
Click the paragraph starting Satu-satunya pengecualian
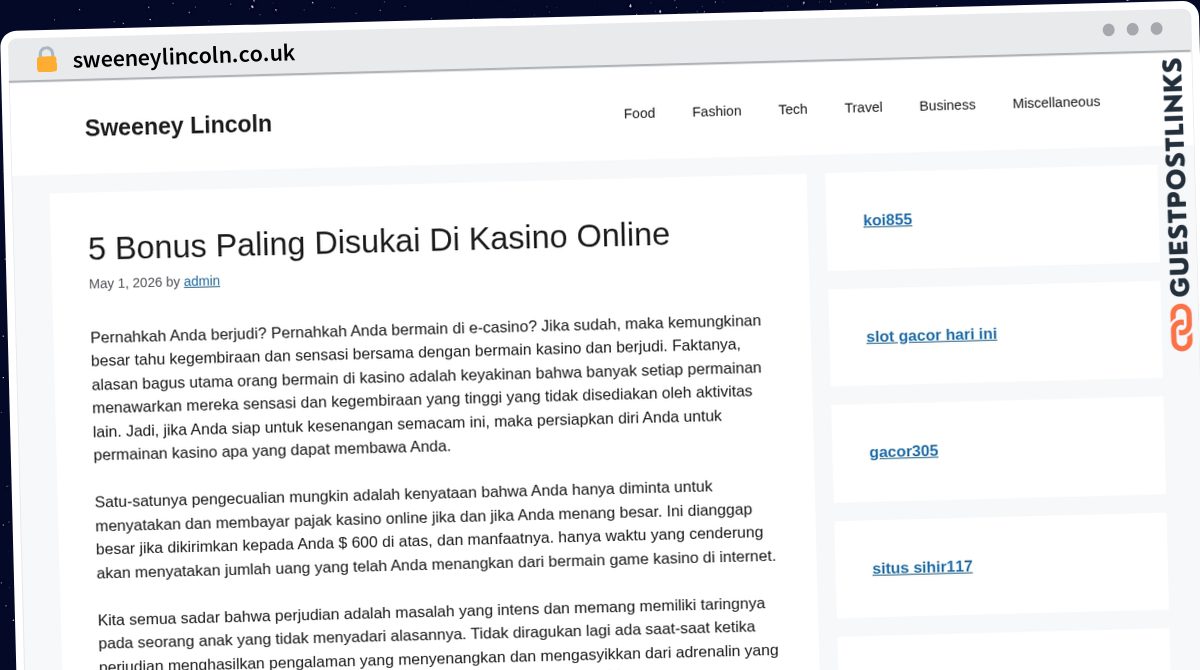click(x=434, y=530)
